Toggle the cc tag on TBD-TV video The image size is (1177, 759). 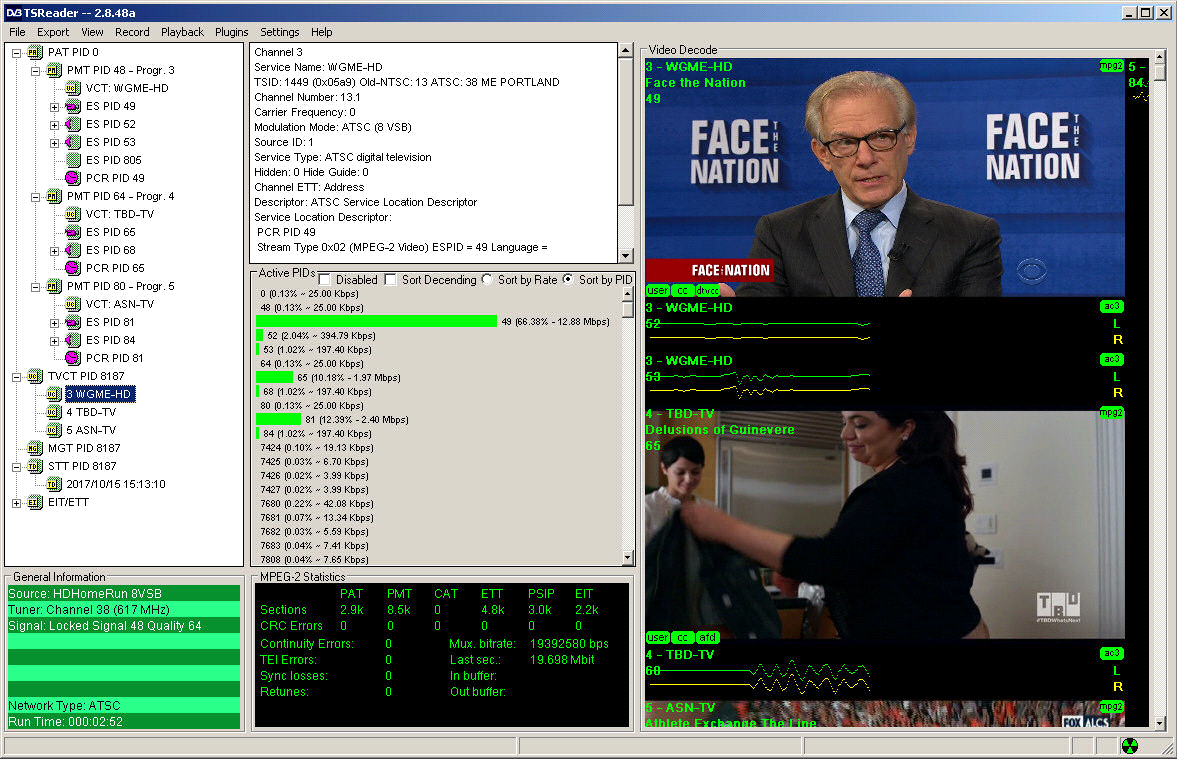click(682, 637)
